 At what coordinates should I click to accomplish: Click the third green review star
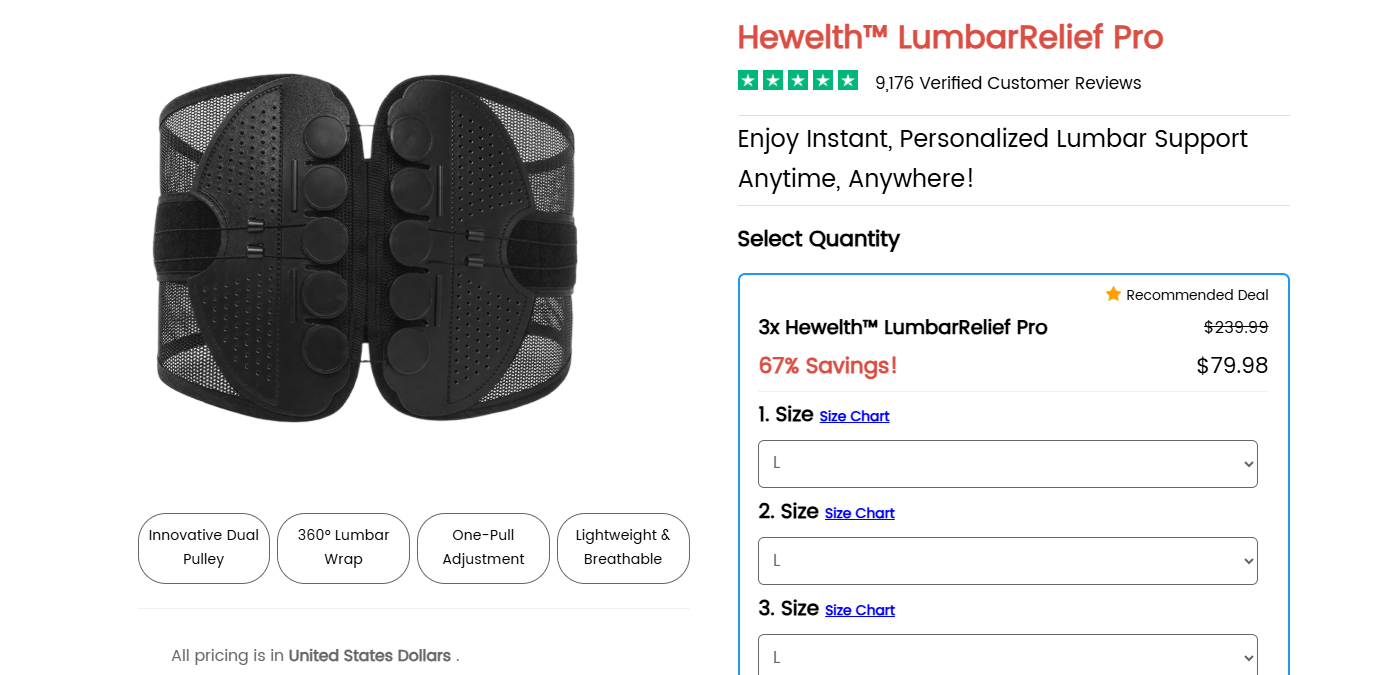click(x=798, y=80)
